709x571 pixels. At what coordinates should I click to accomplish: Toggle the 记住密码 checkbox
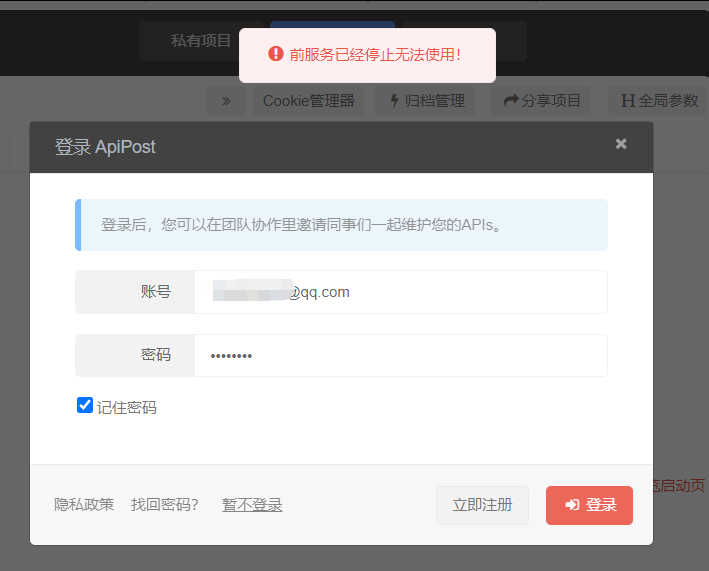pos(85,405)
